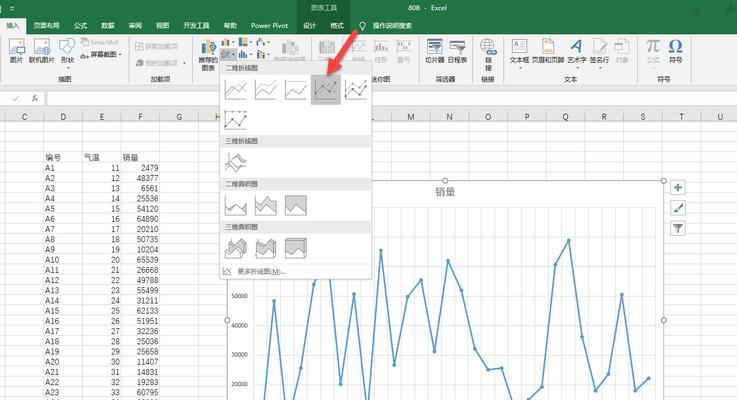Switch to the 插入 Insert tab
The height and width of the screenshot is (400, 737).
(13, 25)
